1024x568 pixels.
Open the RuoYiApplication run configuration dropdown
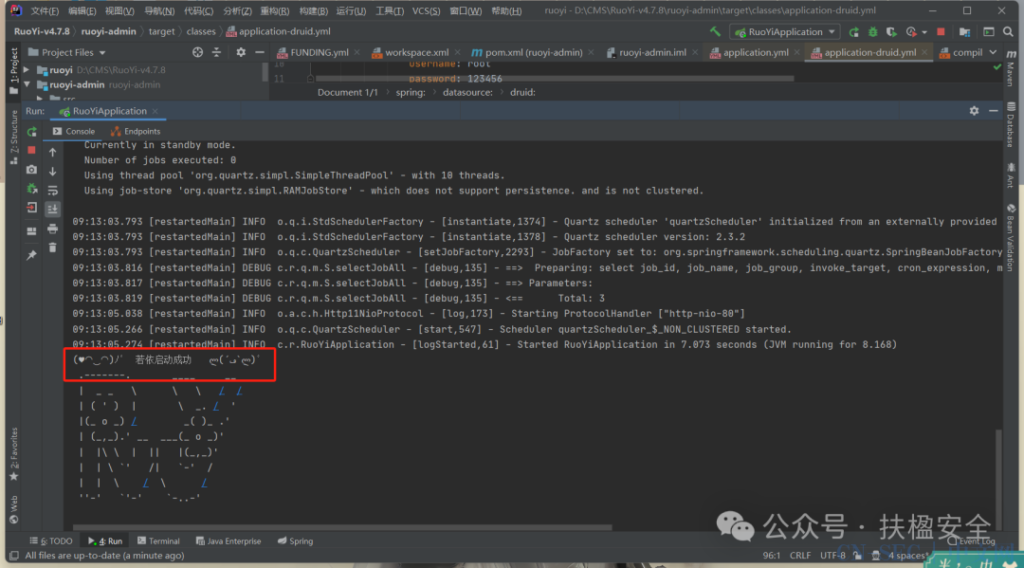click(x=785, y=31)
